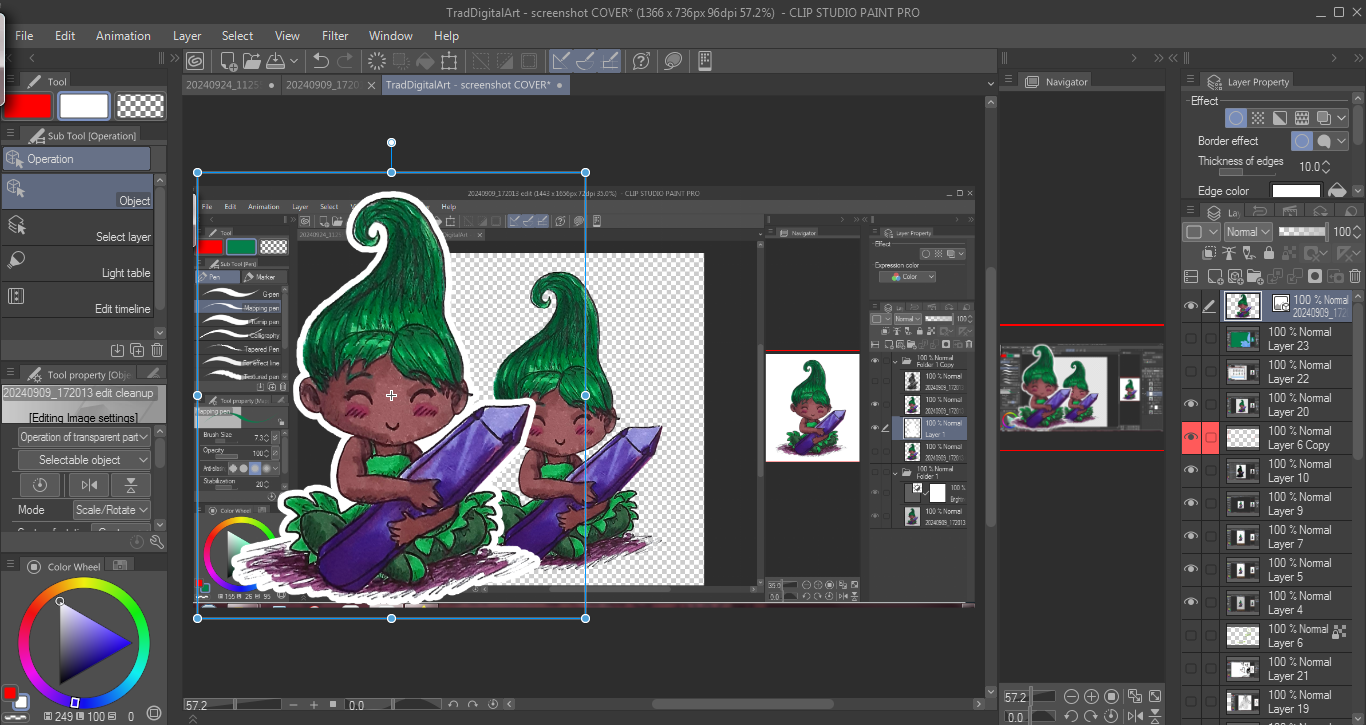Show Layer 23 visibility box
Viewport: 1366px width, 725px height.
(1191, 339)
